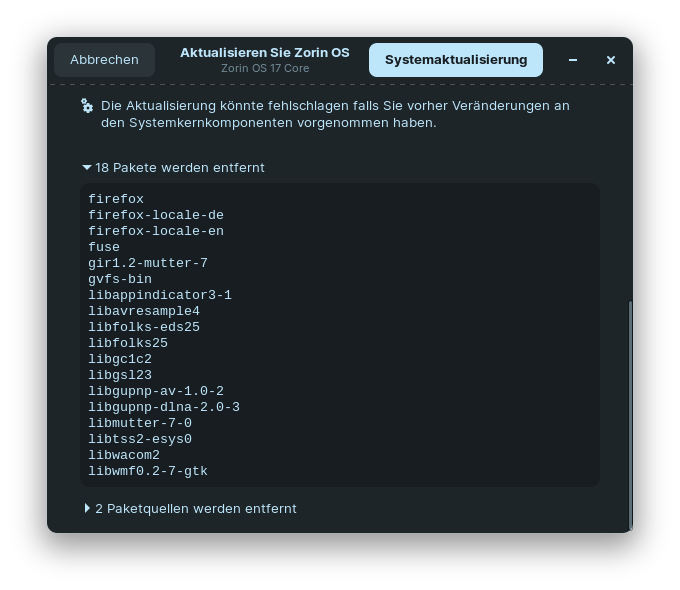Screen dimensions: 680x590
Task: Select the firefox package line
Action: click(116, 199)
